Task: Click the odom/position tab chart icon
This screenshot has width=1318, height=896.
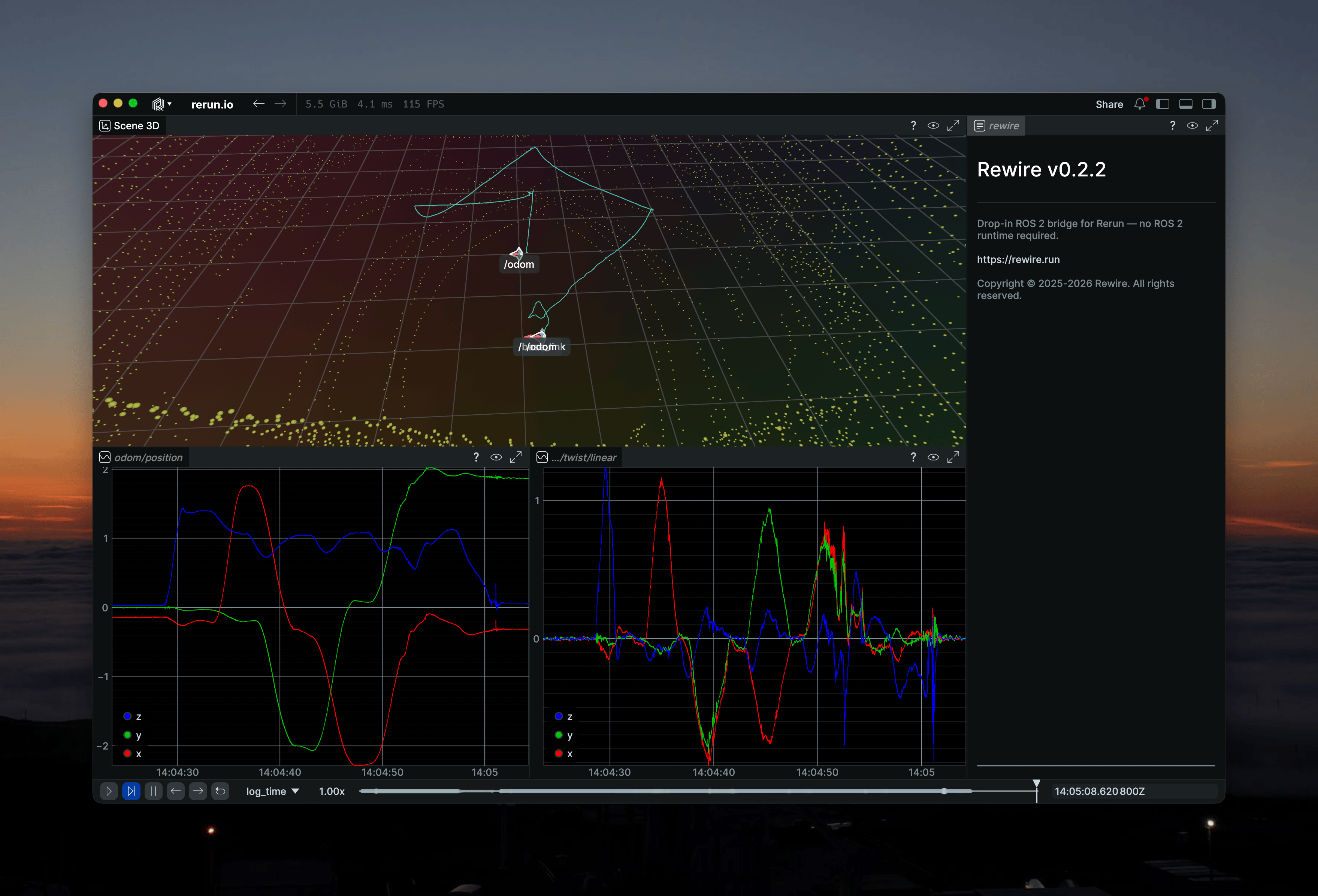Action: point(105,458)
